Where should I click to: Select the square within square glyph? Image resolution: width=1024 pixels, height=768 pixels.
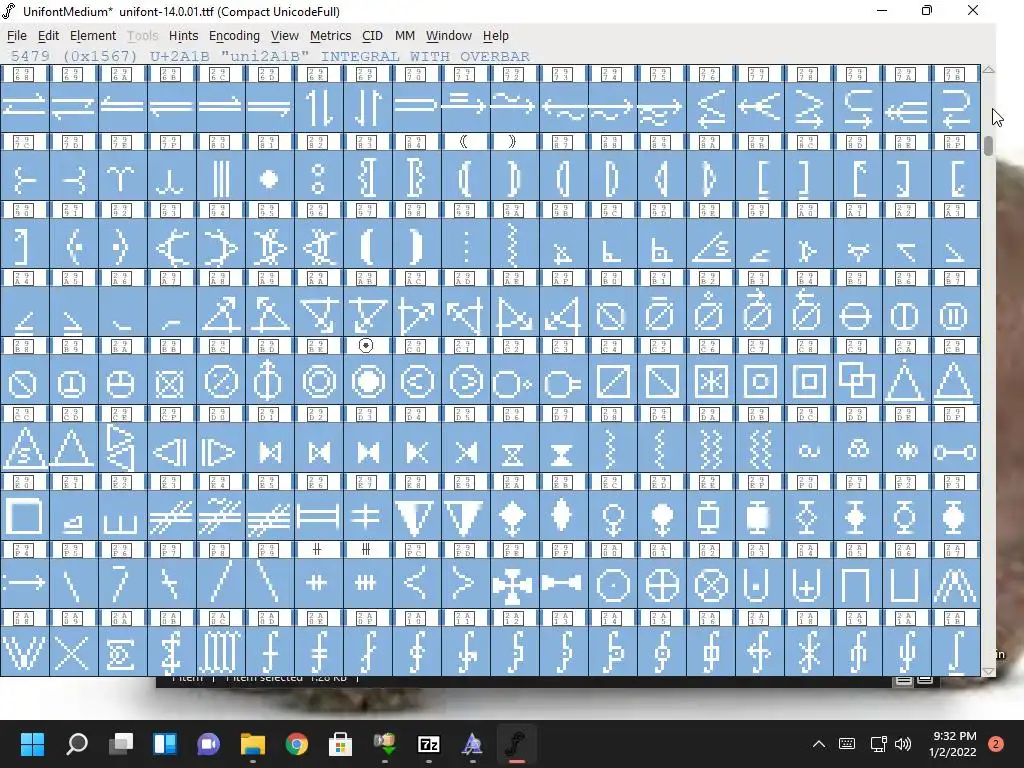(808, 381)
